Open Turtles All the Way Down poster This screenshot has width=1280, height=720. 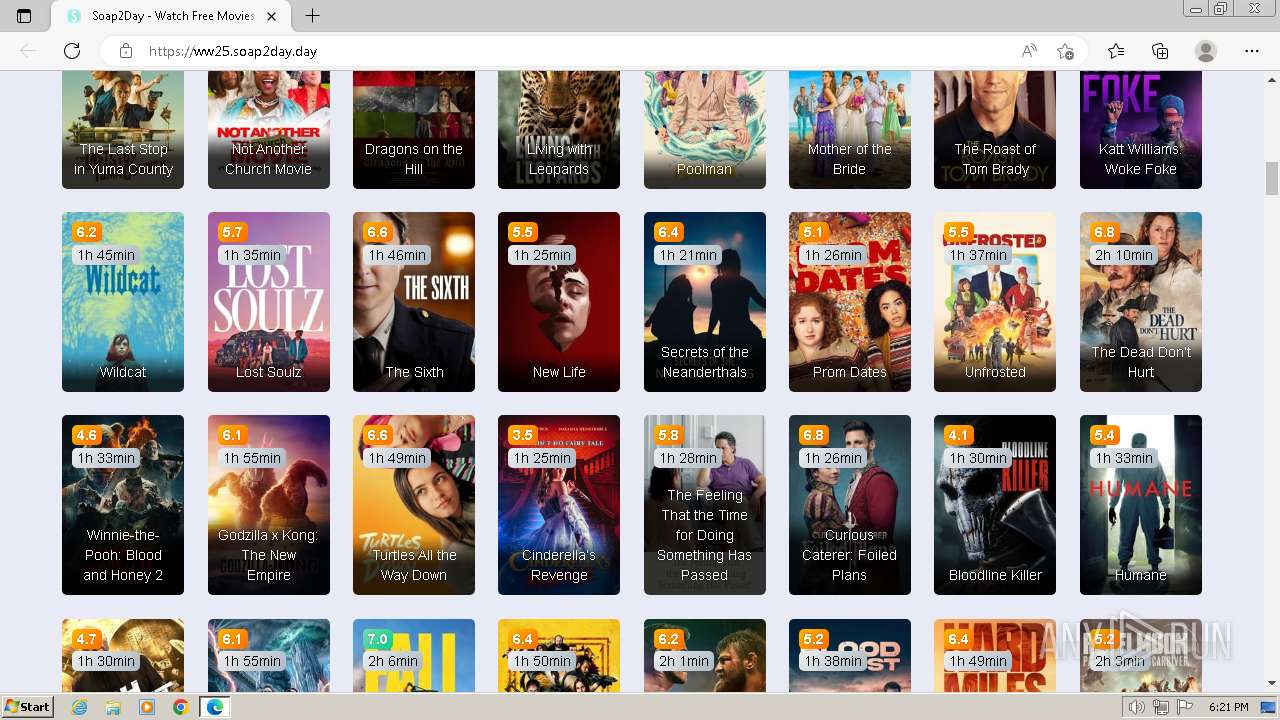coord(414,505)
